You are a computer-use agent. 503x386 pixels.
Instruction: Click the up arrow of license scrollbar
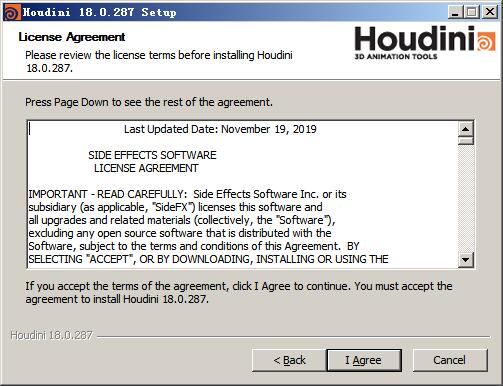click(466, 129)
